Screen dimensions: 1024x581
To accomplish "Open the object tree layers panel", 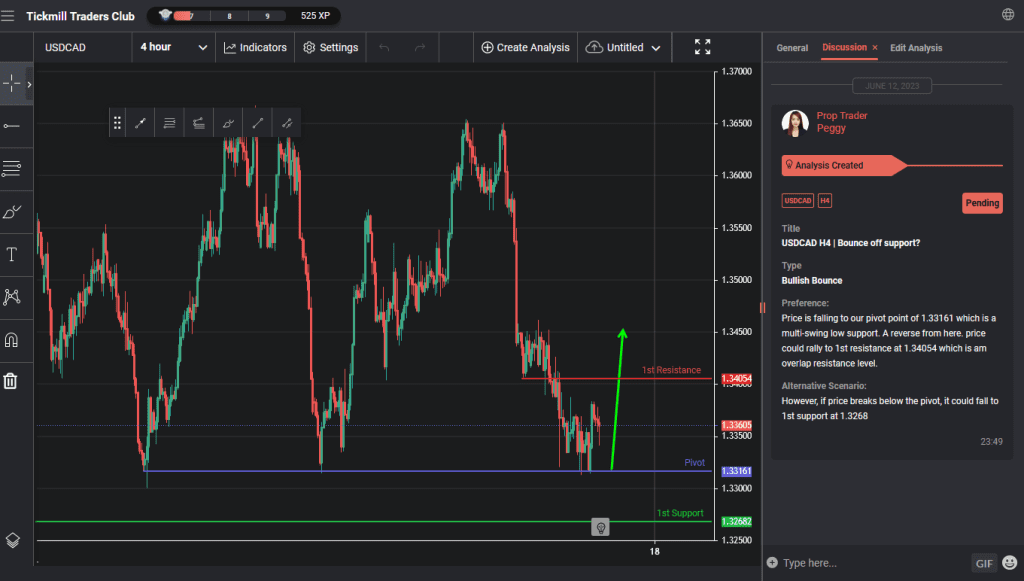I will [x=14, y=540].
